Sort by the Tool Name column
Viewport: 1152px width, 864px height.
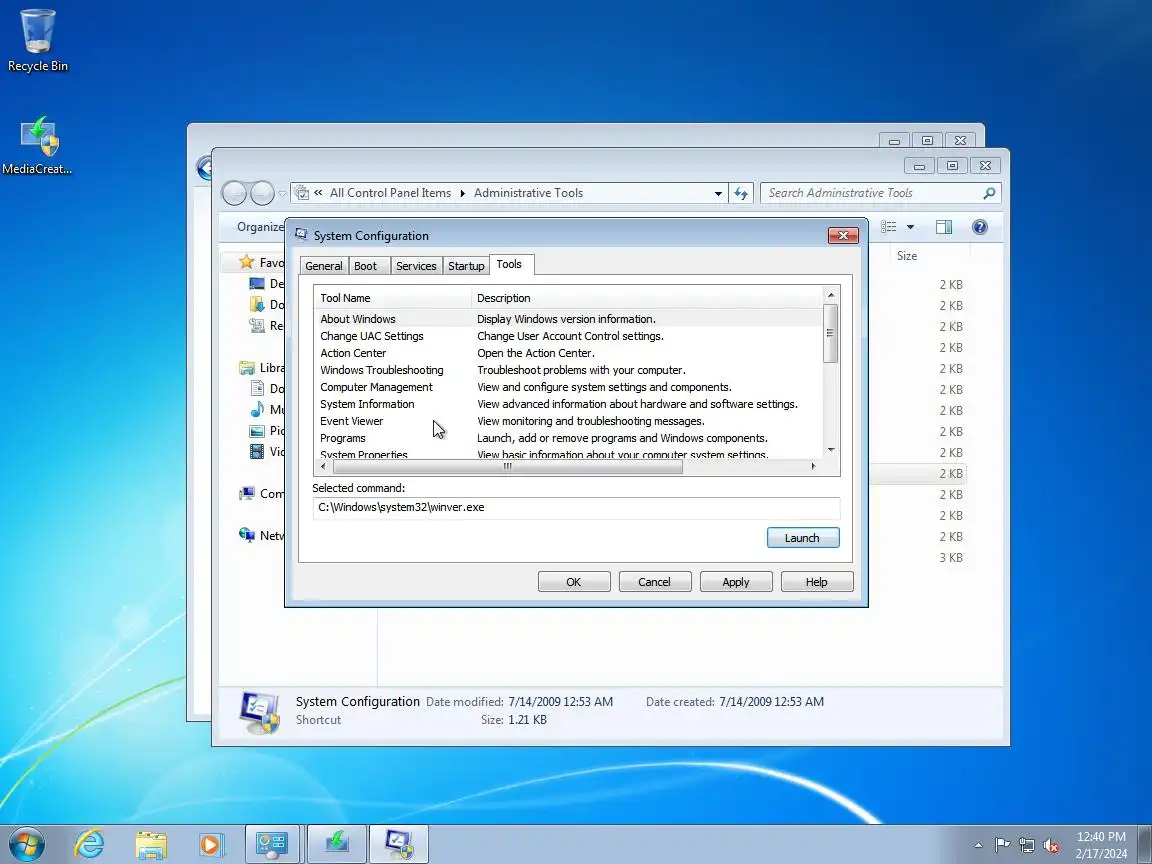393,298
